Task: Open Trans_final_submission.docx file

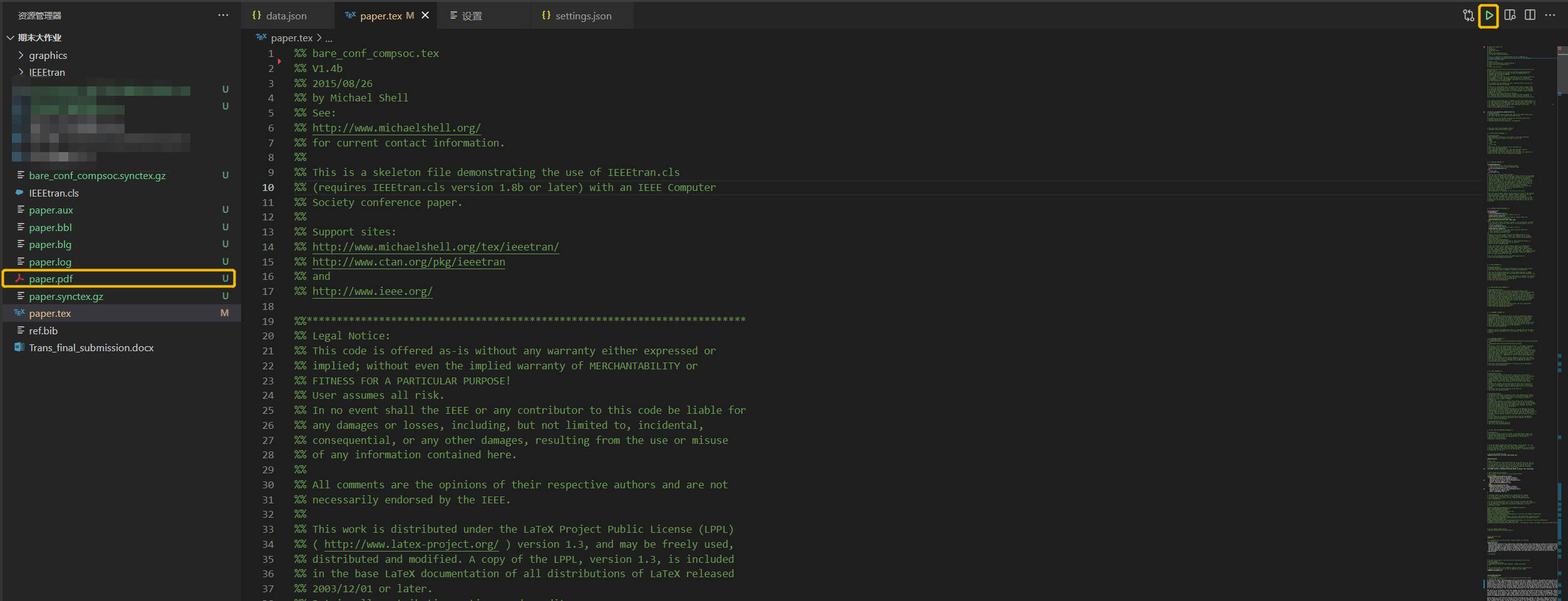Action: pos(91,348)
